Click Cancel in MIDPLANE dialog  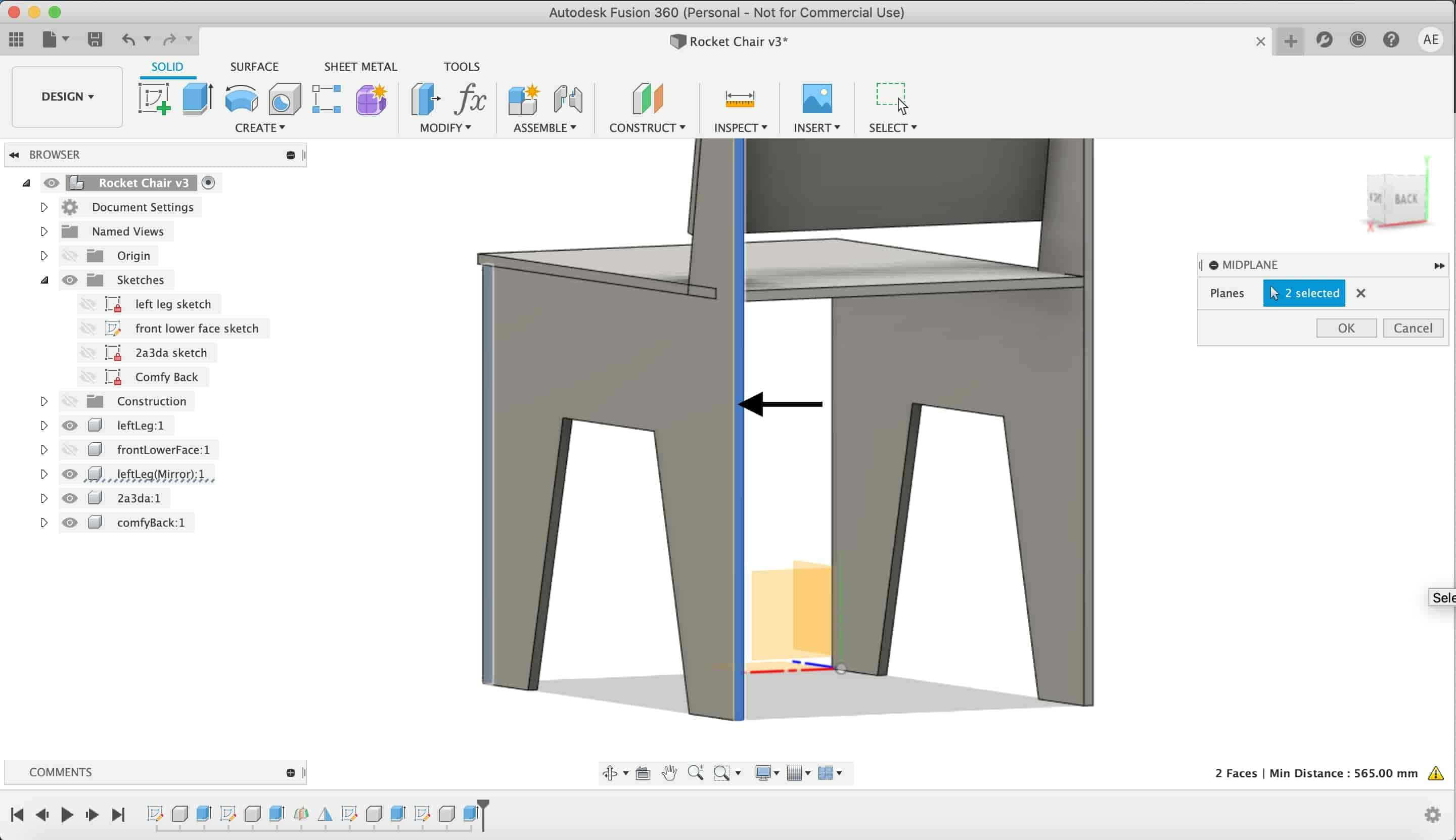[1413, 328]
